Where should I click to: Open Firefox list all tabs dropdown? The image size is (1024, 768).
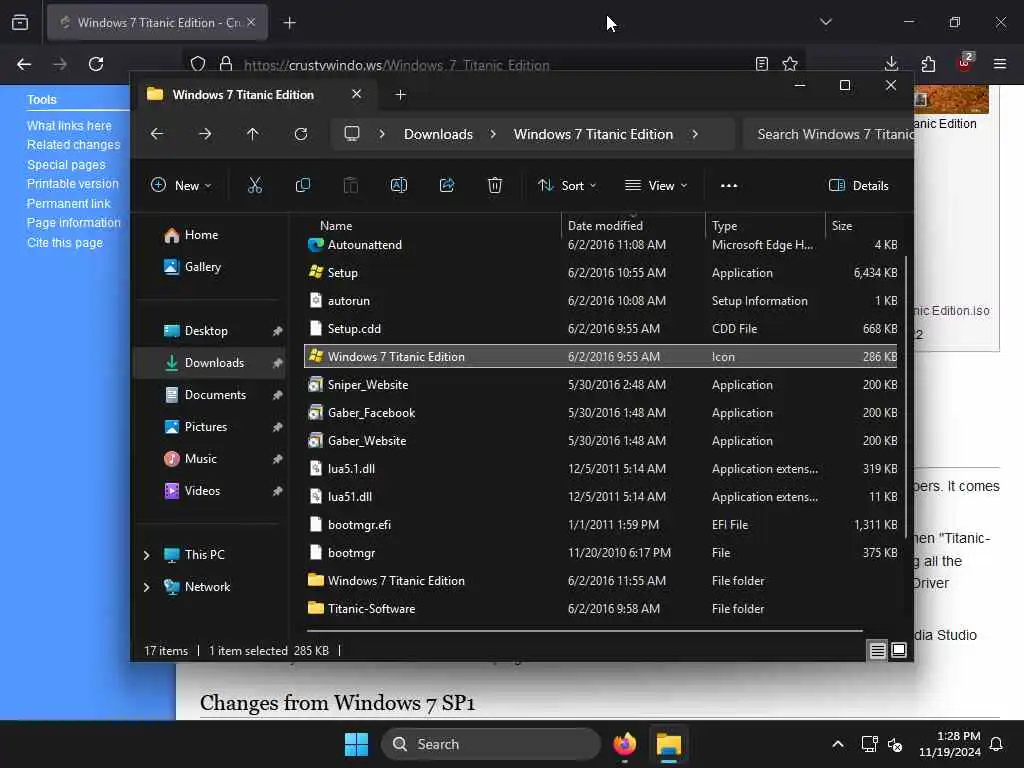826,22
